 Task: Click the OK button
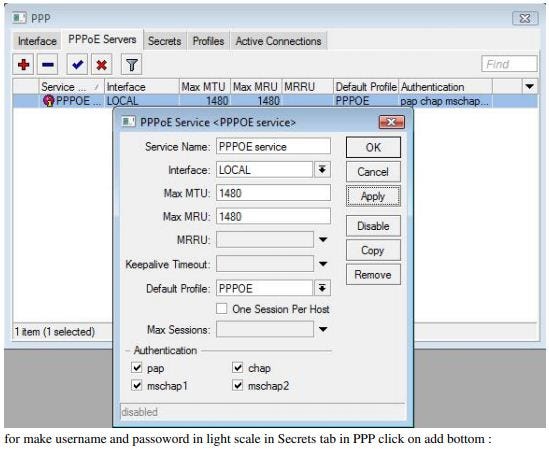[x=373, y=147]
